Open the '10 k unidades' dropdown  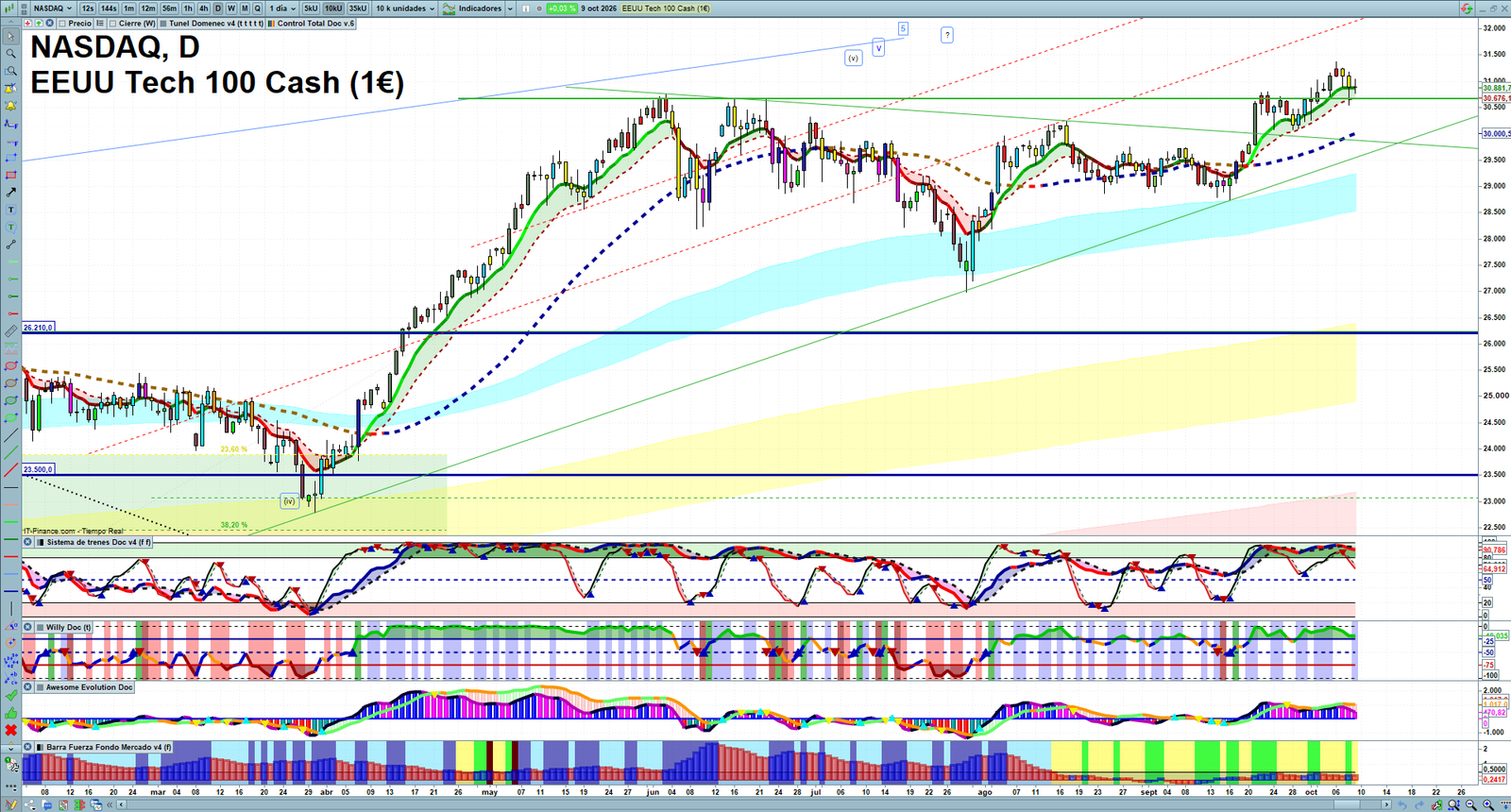(x=405, y=8)
